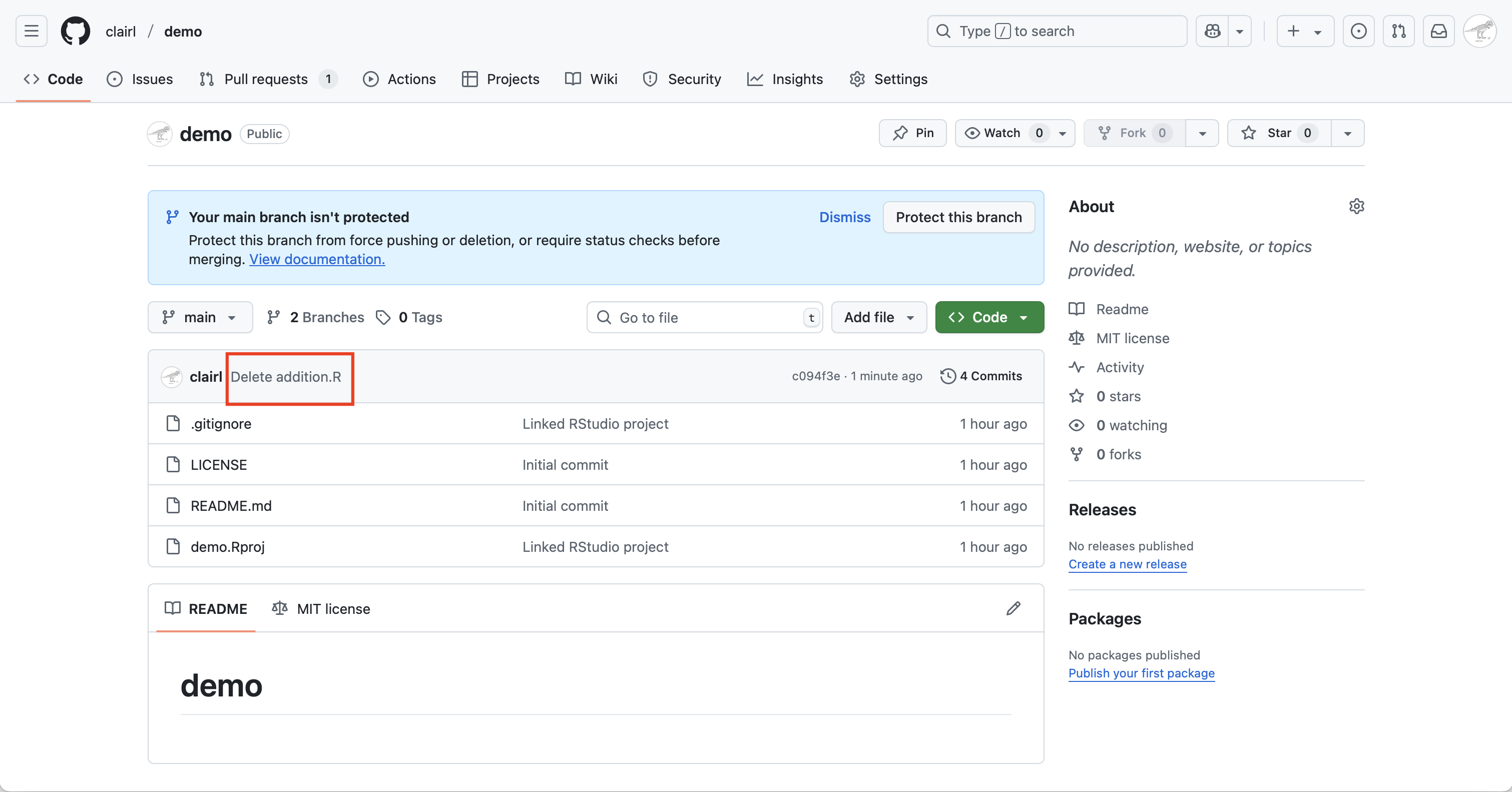This screenshot has width=1512, height=792.
Task: Open the commit history clock icon
Action: click(x=947, y=376)
